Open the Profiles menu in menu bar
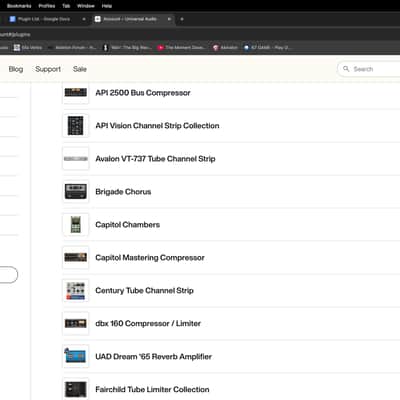This screenshot has height=400, width=400. pyautogui.click(x=47, y=6)
